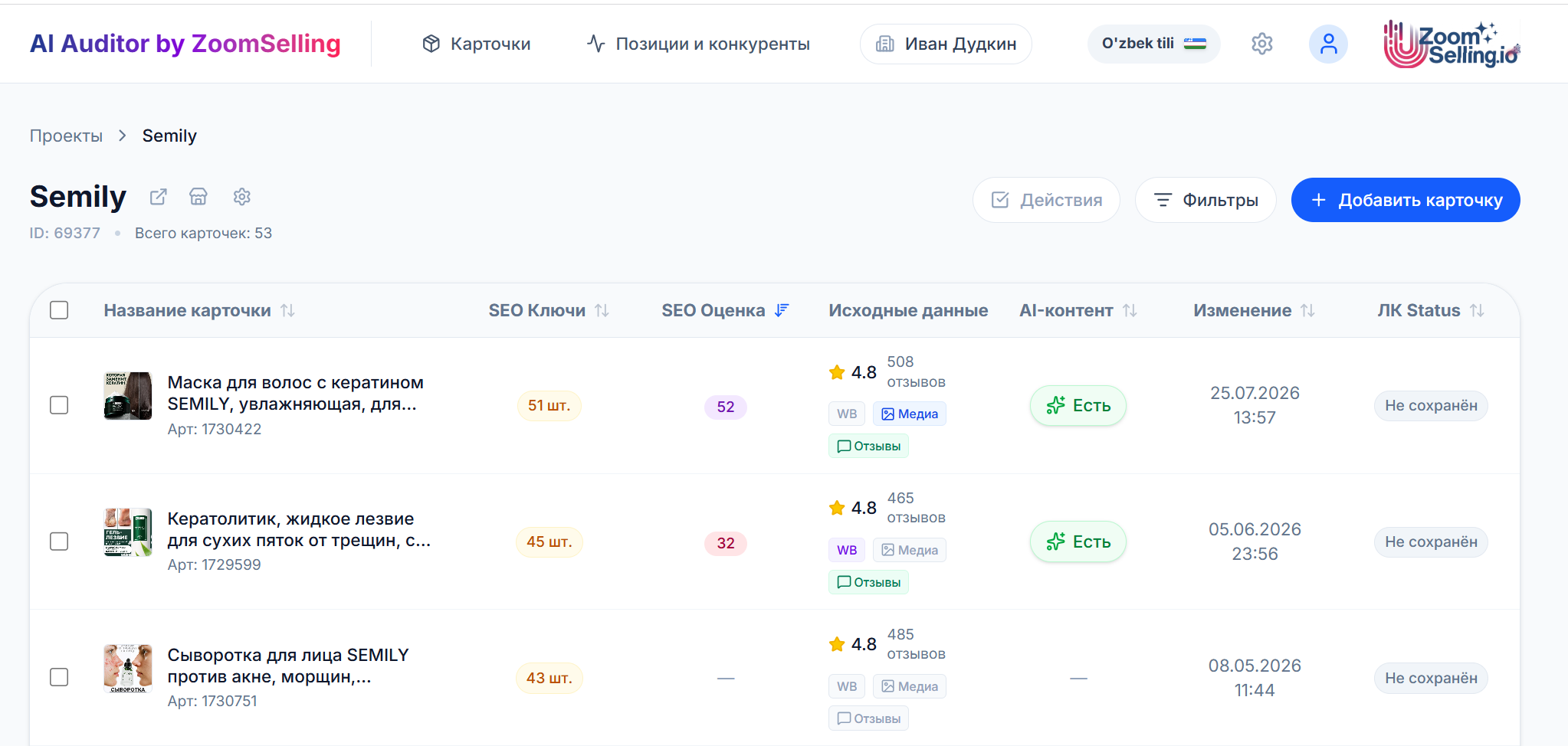Image resolution: width=1568 pixels, height=746 pixels.
Task: Sort by Название карточки column
Action: coord(199,310)
